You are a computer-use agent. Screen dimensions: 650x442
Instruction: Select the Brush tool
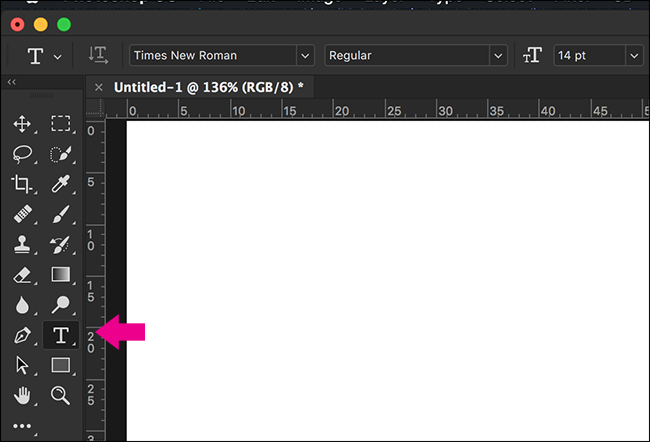(x=61, y=214)
